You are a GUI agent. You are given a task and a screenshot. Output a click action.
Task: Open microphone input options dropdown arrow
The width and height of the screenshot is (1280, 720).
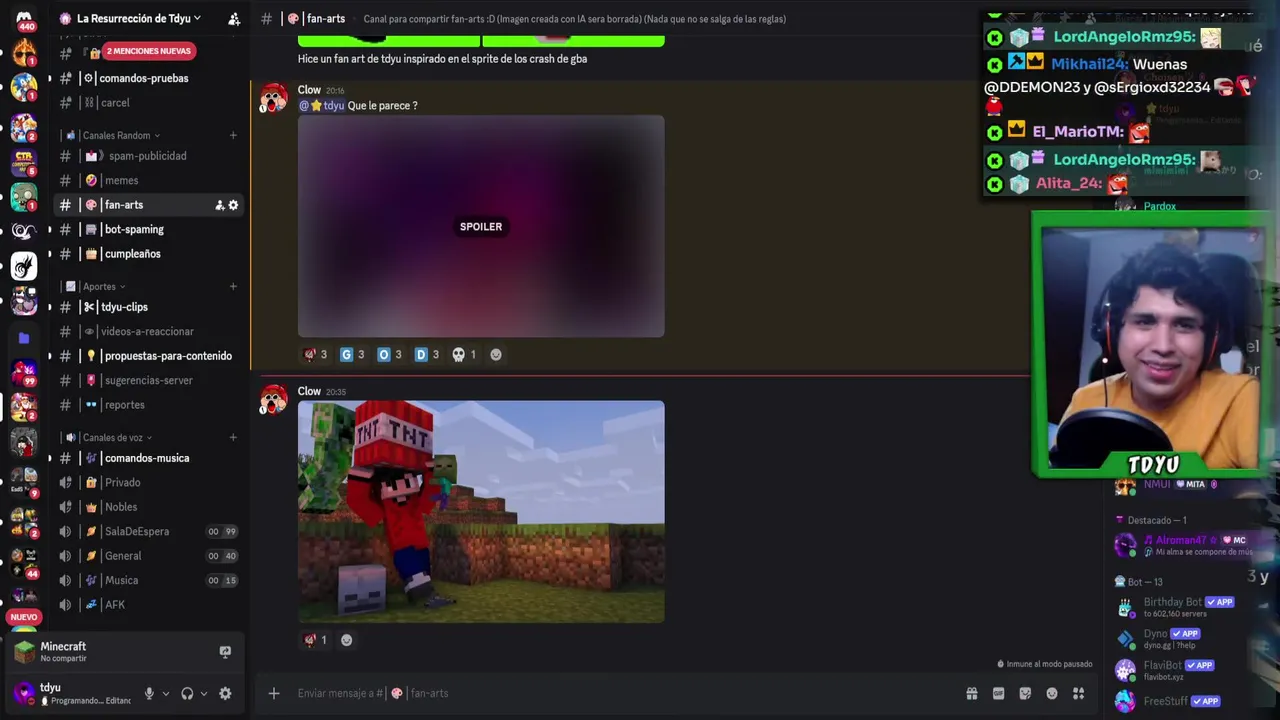point(166,693)
